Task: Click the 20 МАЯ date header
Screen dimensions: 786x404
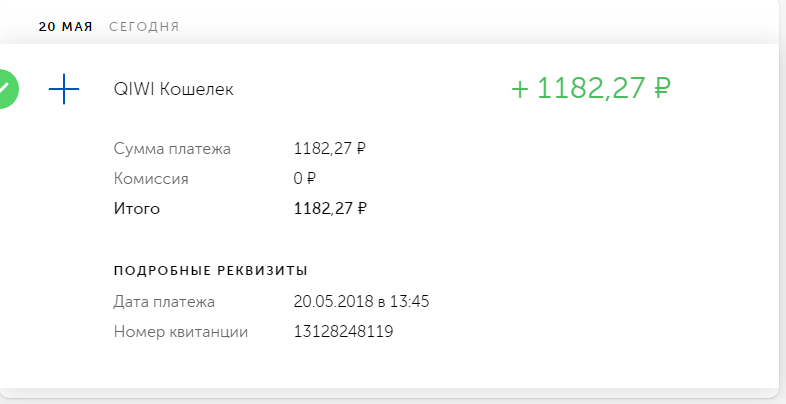Action: 65,27
